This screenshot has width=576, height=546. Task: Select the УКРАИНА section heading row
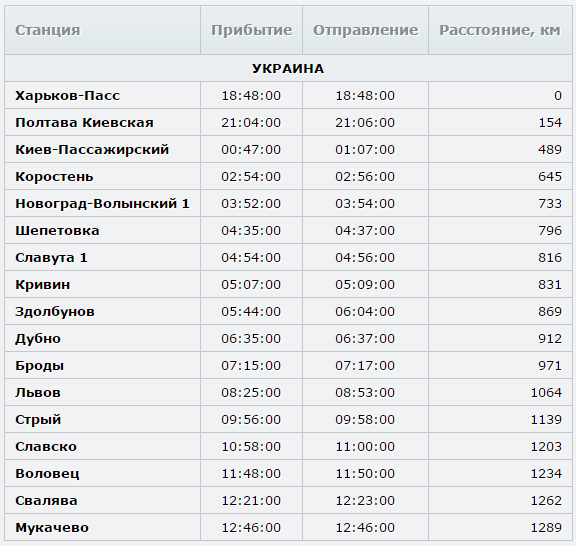tap(288, 68)
